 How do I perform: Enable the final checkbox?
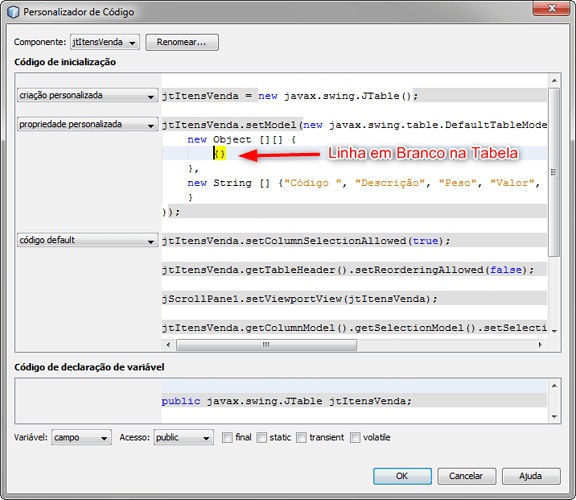[x=227, y=437]
